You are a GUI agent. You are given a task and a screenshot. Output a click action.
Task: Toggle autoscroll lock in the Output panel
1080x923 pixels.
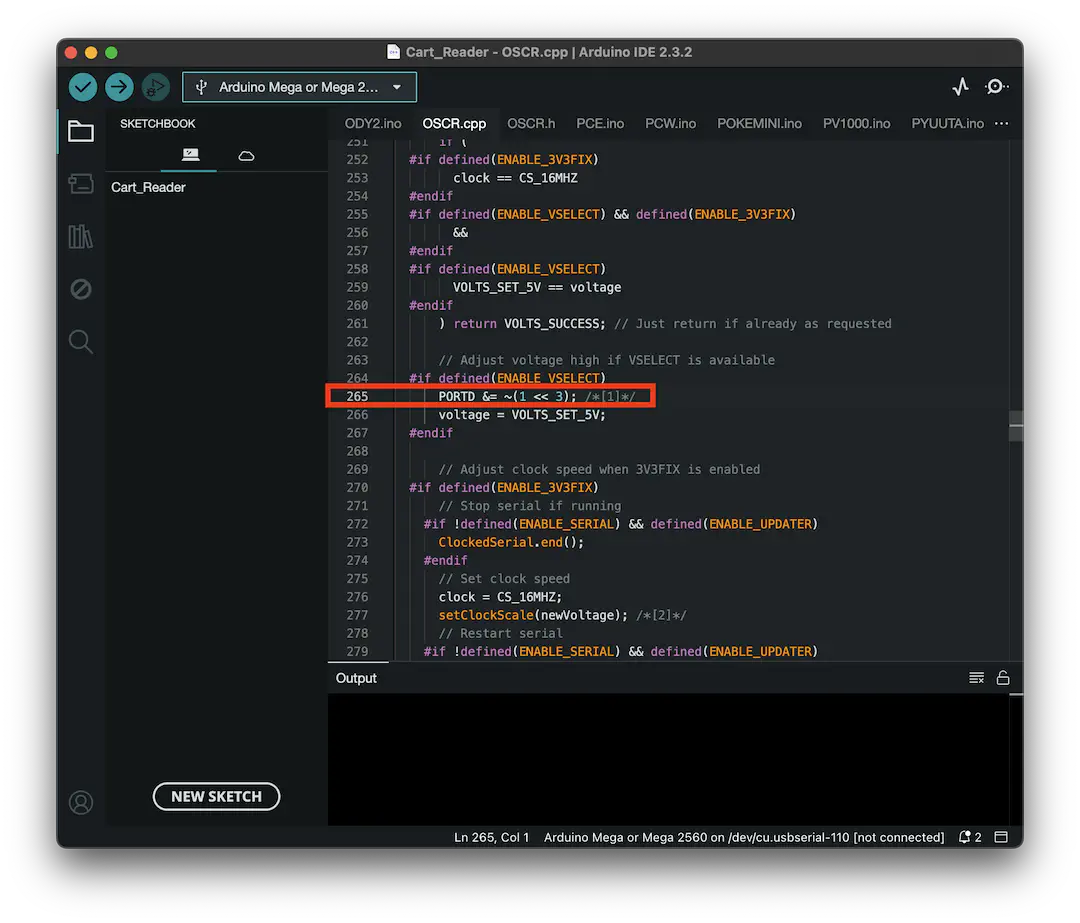1004,677
